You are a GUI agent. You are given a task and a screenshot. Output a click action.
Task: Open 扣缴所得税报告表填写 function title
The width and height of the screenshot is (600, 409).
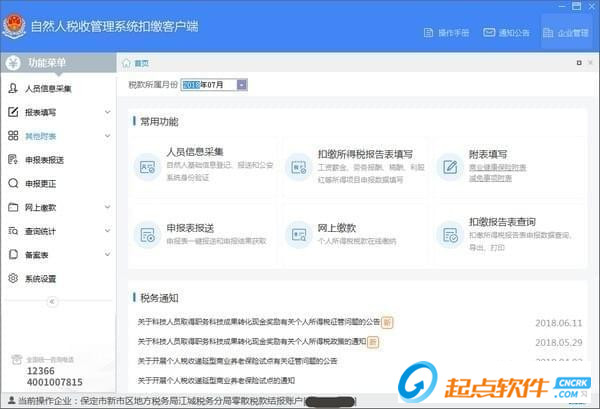click(x=365, y=154)
